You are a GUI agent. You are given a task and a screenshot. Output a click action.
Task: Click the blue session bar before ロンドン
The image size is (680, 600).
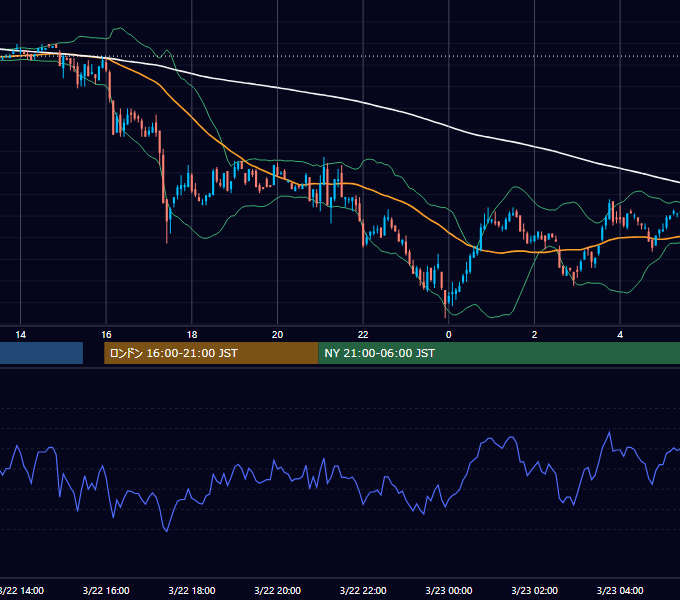pos(41,353)
